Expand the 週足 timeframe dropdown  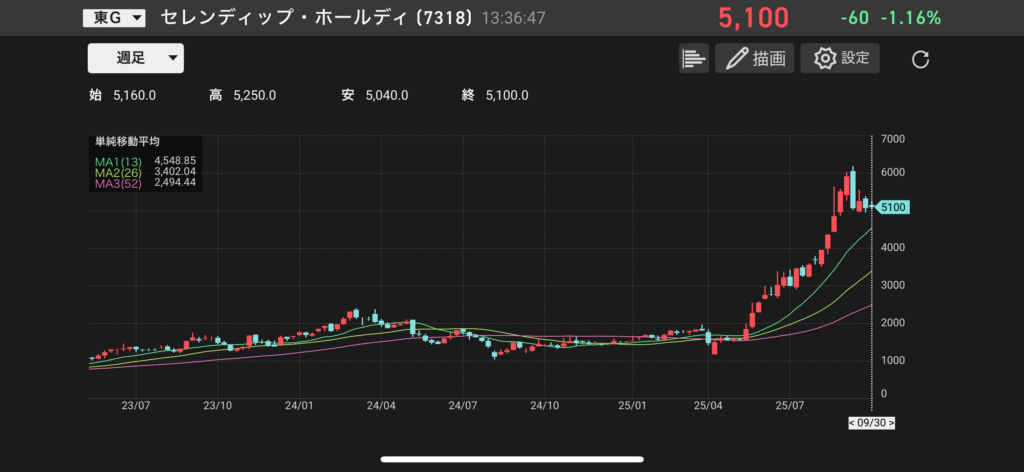[135, 58]
